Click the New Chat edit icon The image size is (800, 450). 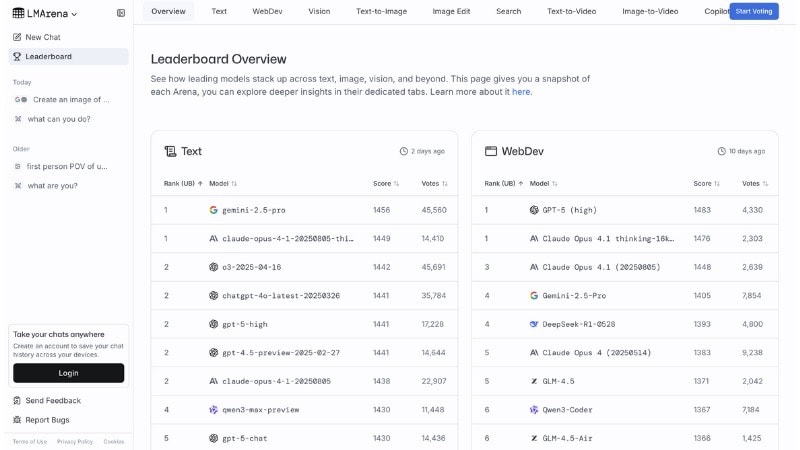click(17, 37)
